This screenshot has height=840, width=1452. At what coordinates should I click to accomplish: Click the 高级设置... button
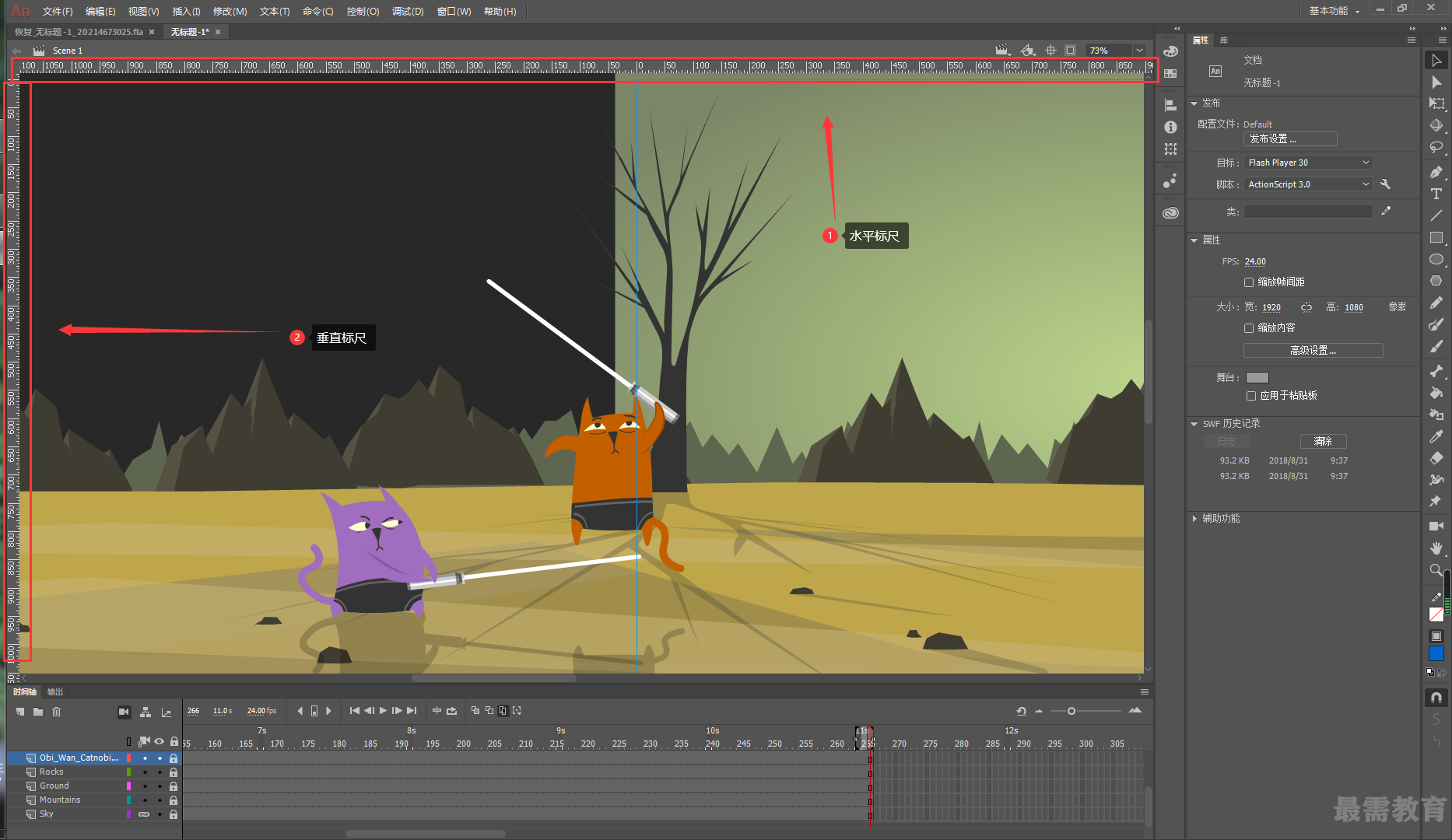(x=1313, y=351)
